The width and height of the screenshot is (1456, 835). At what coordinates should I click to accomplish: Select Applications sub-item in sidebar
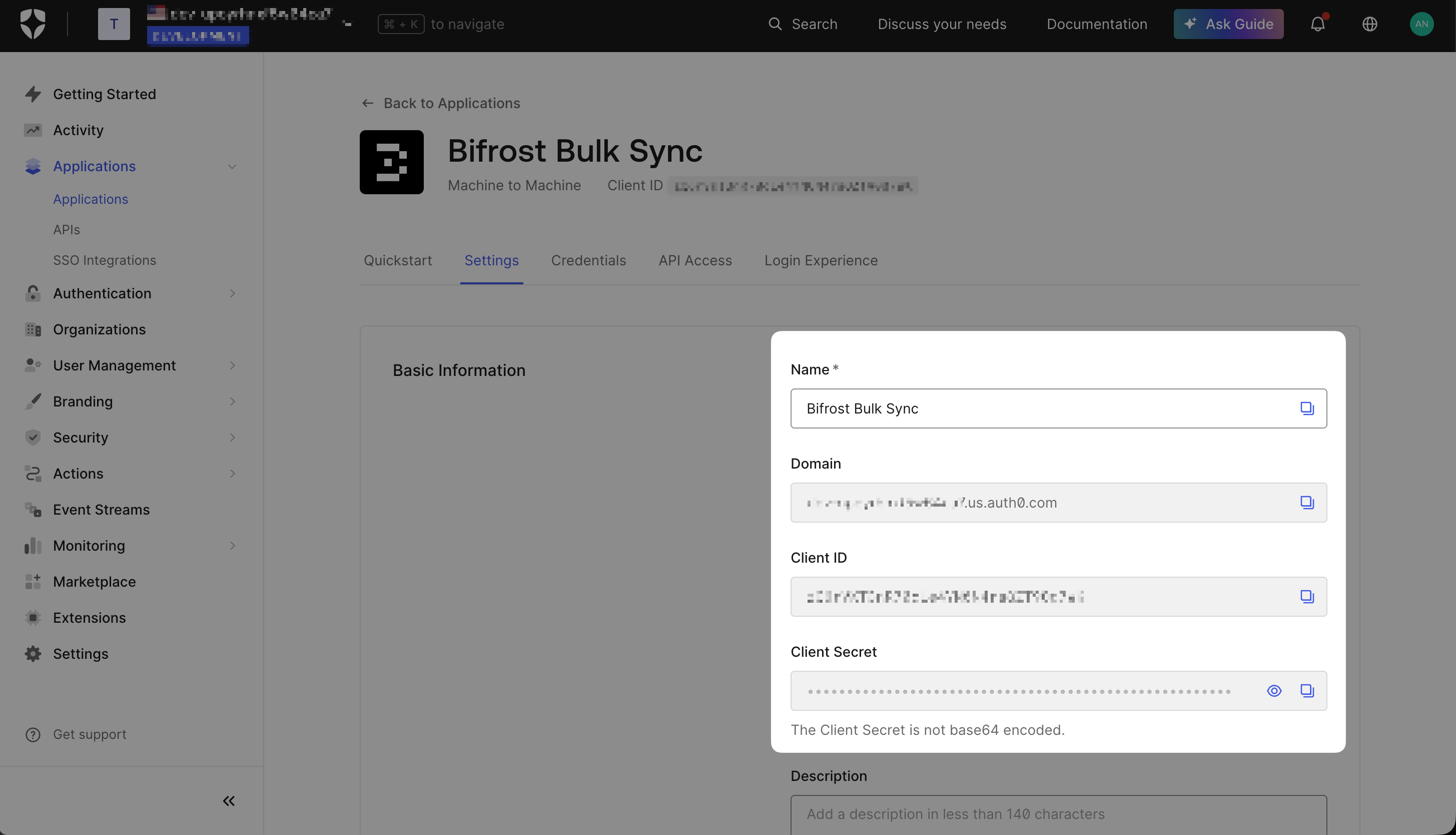(91, 199)
